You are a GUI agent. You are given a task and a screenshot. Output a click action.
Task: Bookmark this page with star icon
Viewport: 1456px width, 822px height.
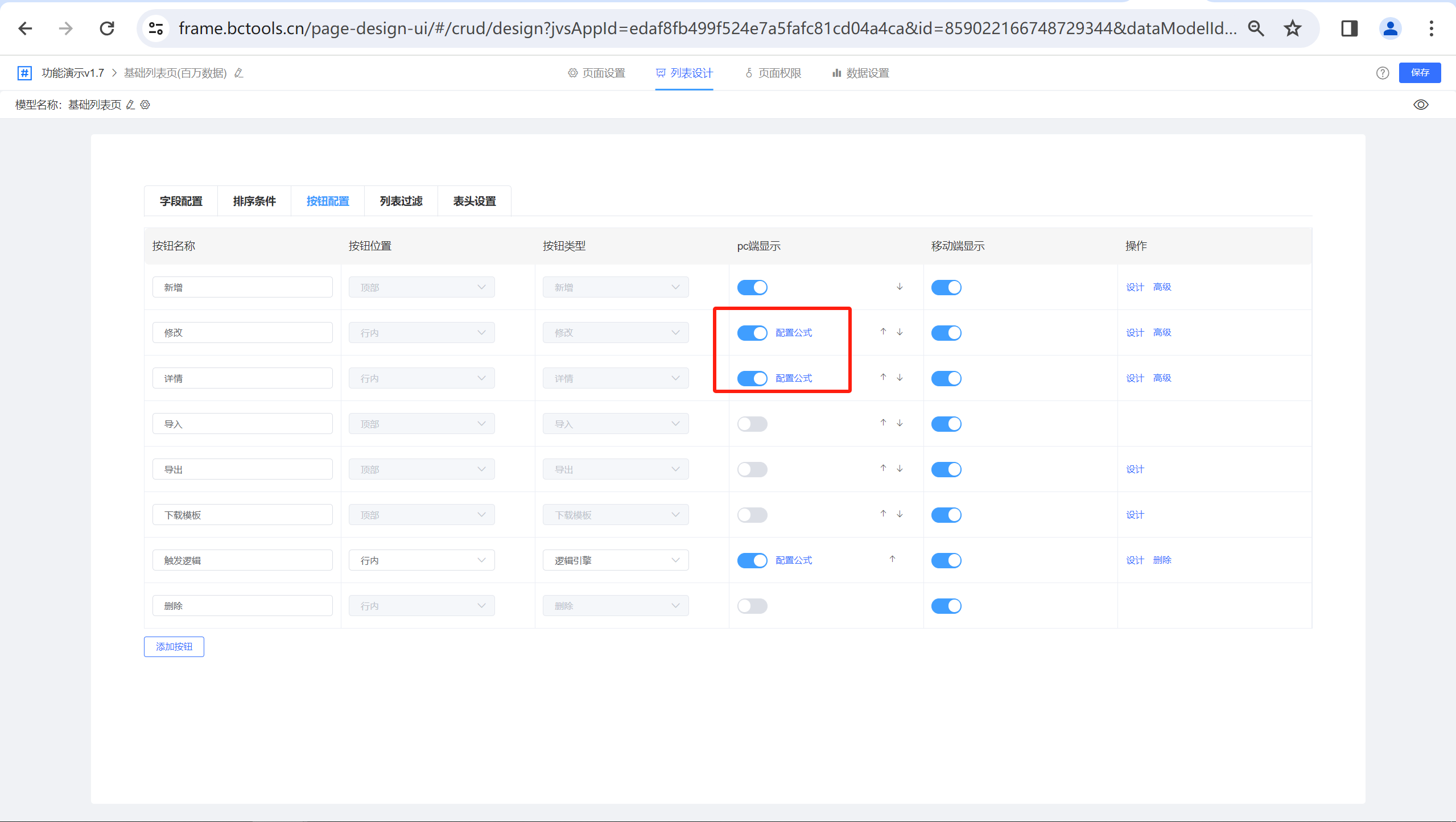1292,28
